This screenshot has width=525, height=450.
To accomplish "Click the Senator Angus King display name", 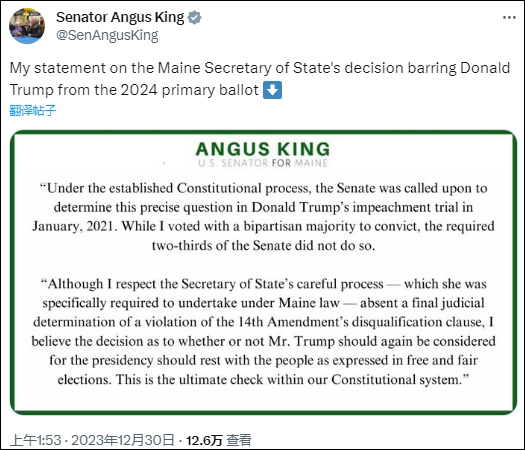I will click(x=120, y=17).
